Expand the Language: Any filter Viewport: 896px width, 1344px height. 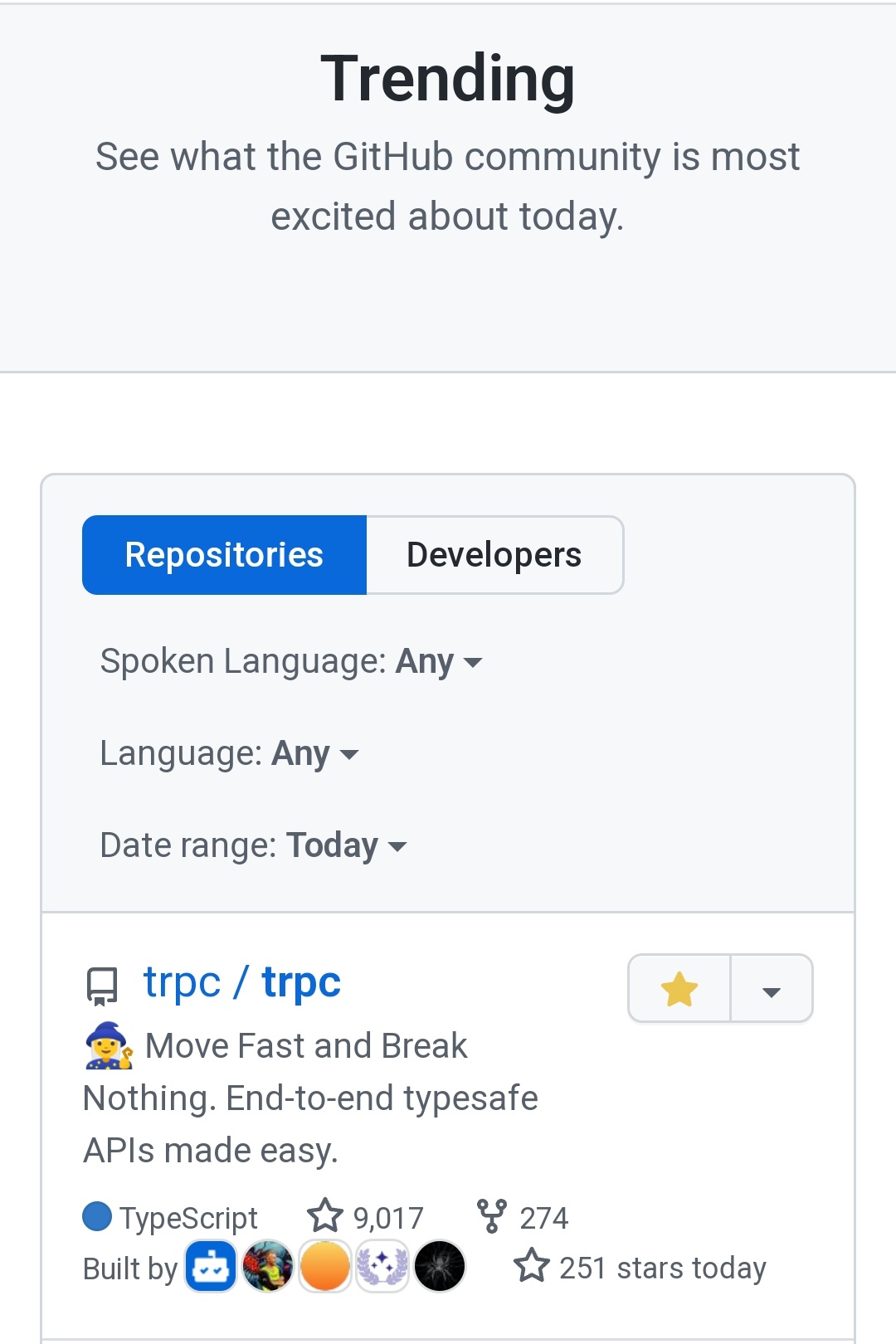tap(229, 754)
